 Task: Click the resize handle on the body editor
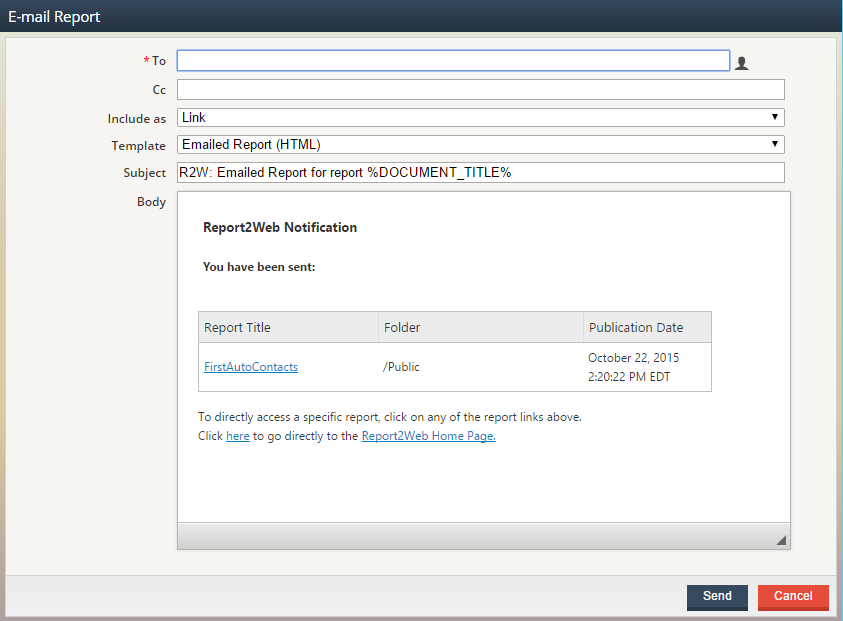coord(781,539)
